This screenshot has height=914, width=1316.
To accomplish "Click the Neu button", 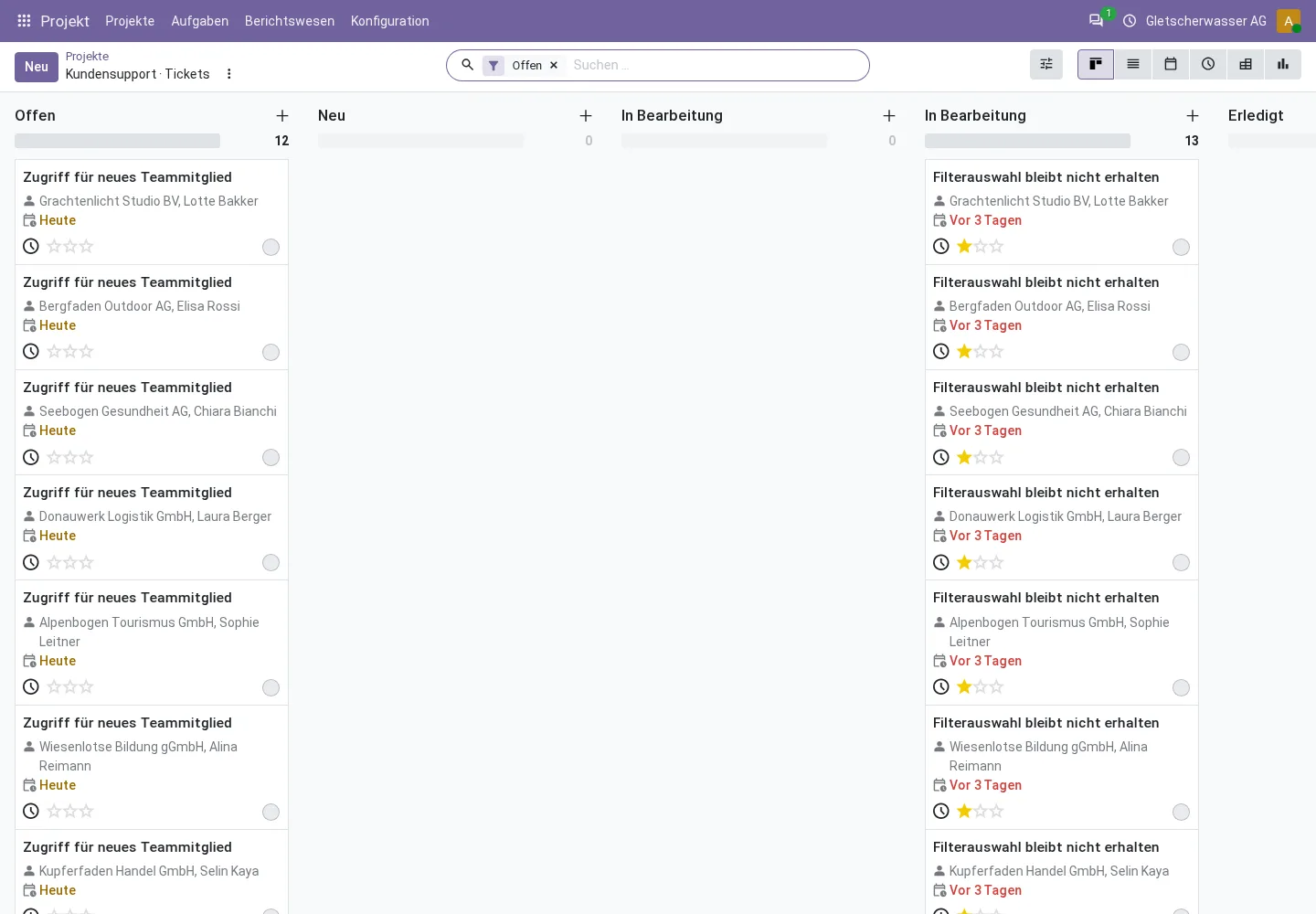I will [37, 67].
